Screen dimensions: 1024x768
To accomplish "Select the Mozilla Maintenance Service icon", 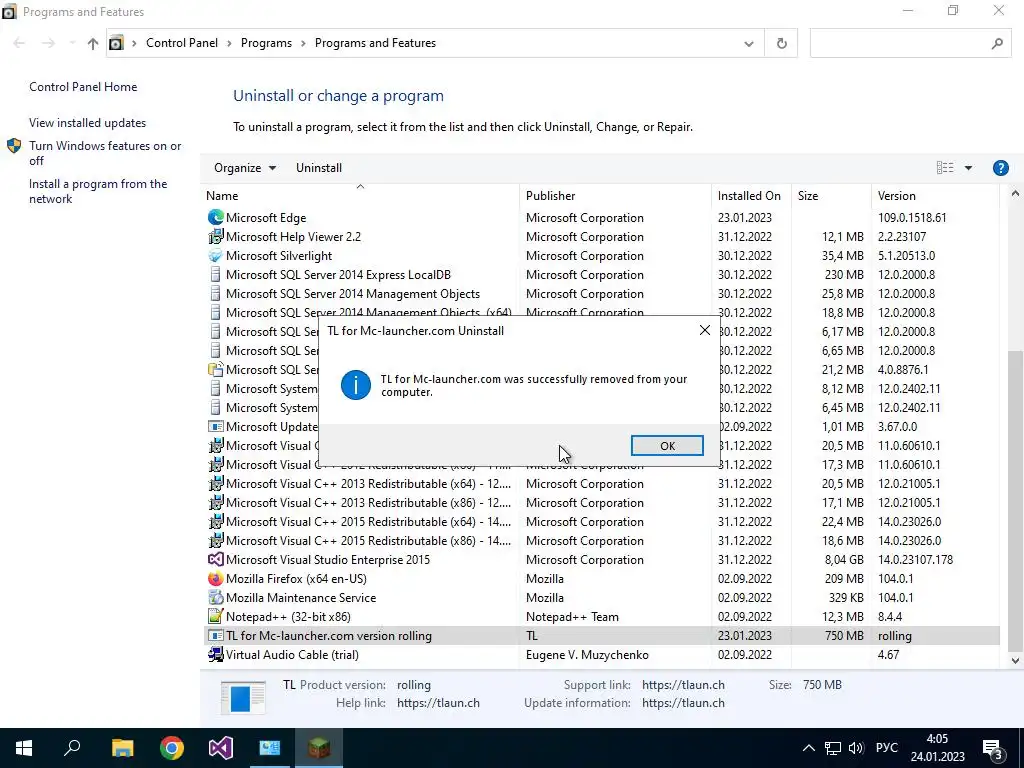I will coord(216,598).
